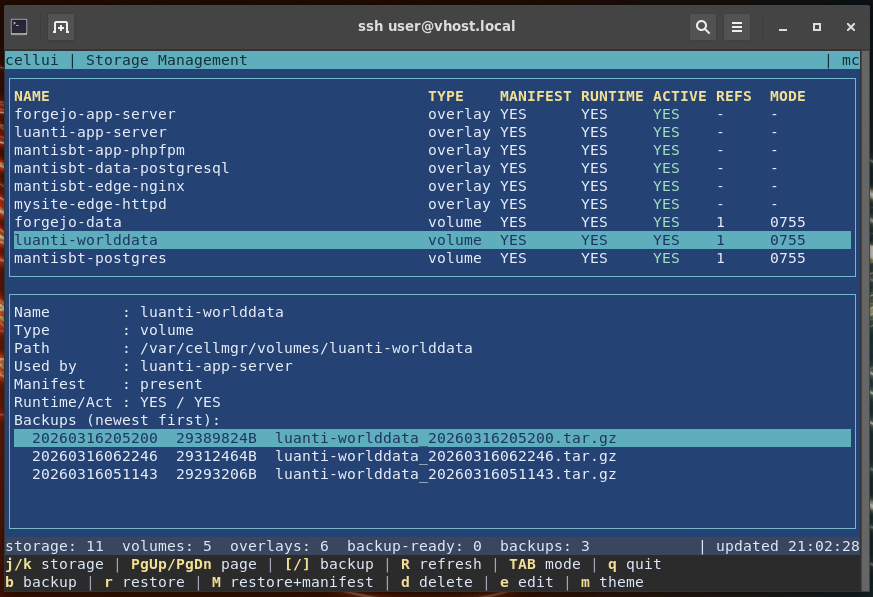Select the forgejo-app-server row
873x597 pixels.
(x=95, y=114)
